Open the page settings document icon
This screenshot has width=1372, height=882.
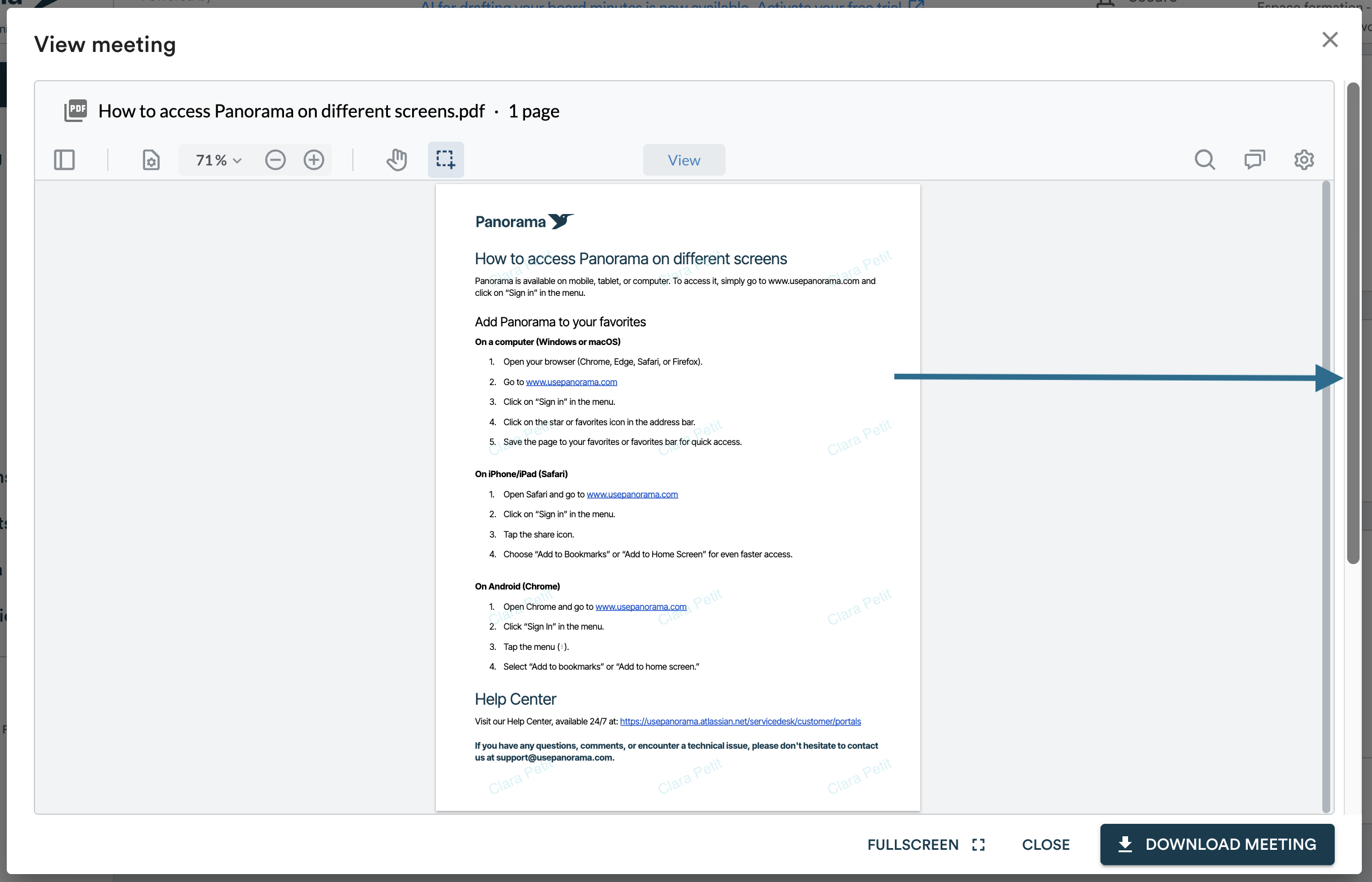click(x=151, y=160)
